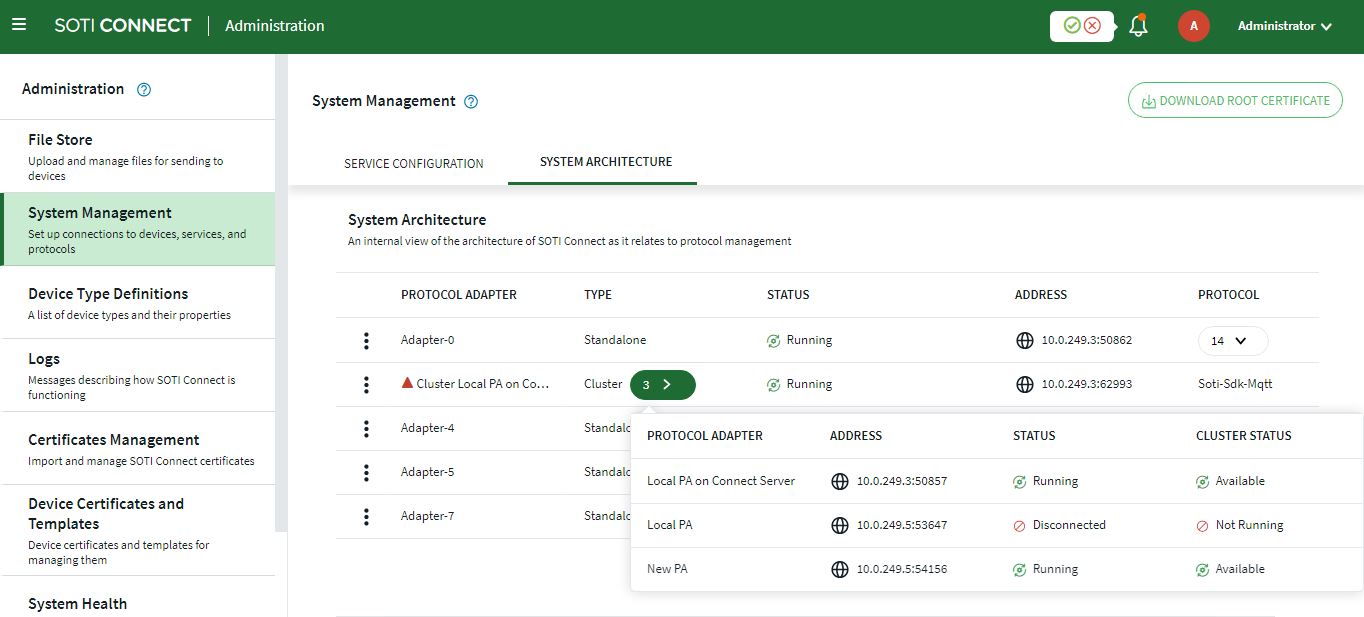Screen dimensions: 1364x617
Task: Open kebab menu for Adapter-4 row
Action: coord(367,428)
